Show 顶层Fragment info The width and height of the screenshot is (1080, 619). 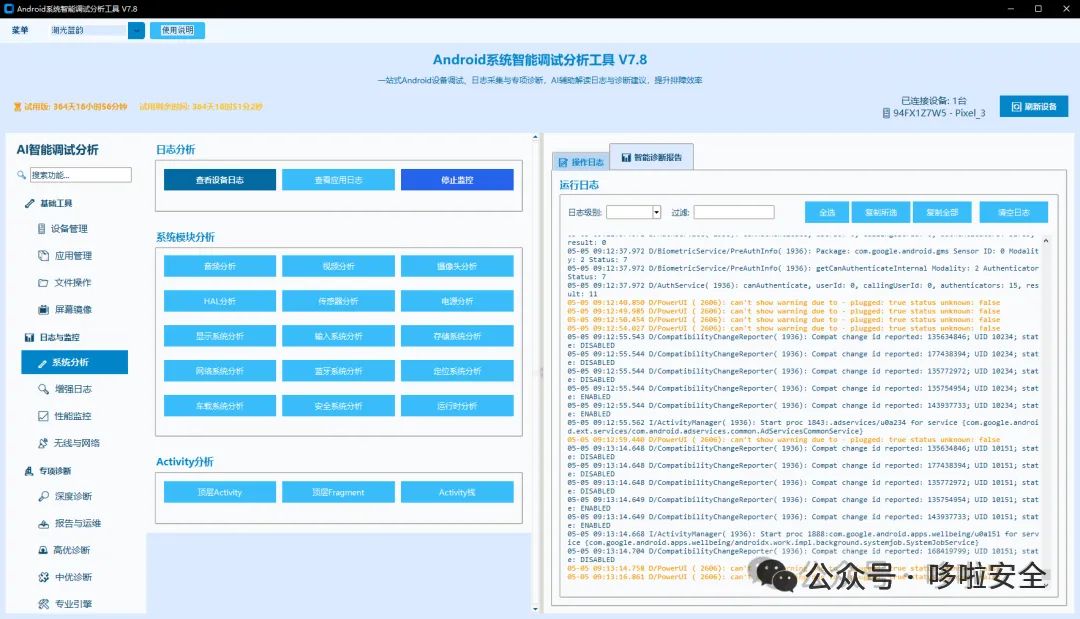[x=338, y=492]
